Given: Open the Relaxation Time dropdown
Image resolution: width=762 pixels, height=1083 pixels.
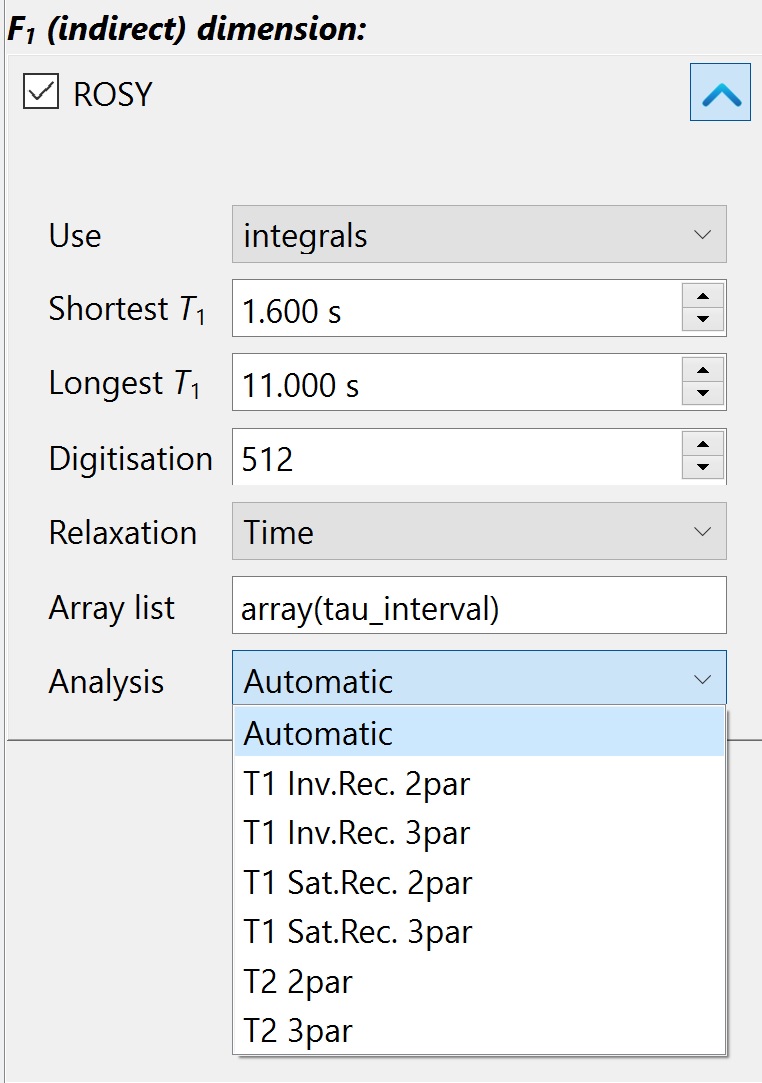Looking at the screenshot, I should tap(479, 532).
